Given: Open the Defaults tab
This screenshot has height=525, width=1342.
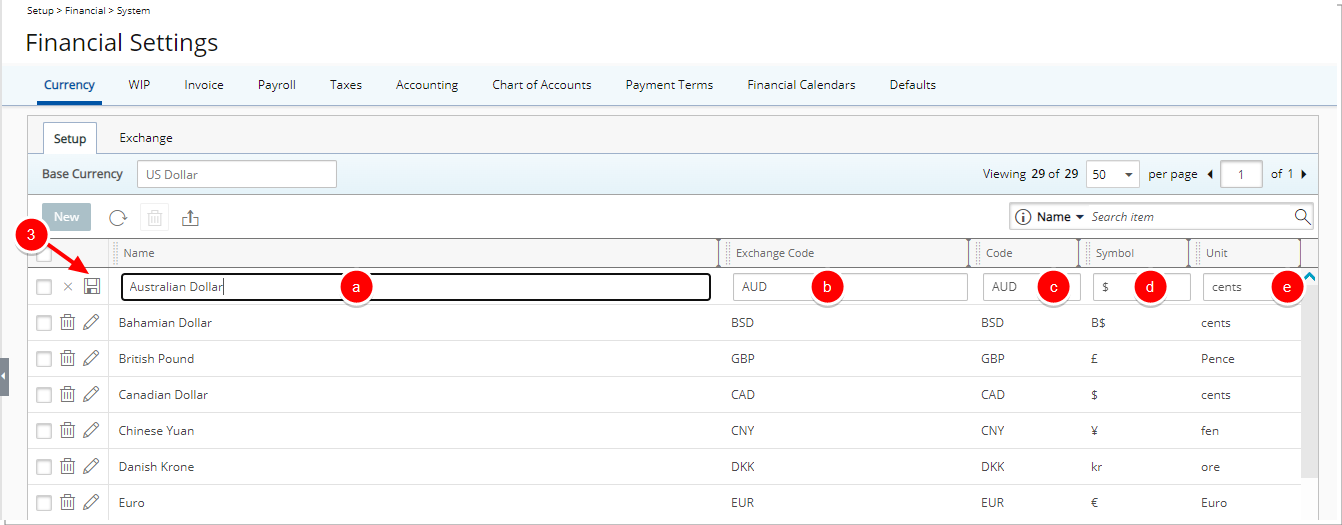Looking at the screenshot, I should coord(913,85).
